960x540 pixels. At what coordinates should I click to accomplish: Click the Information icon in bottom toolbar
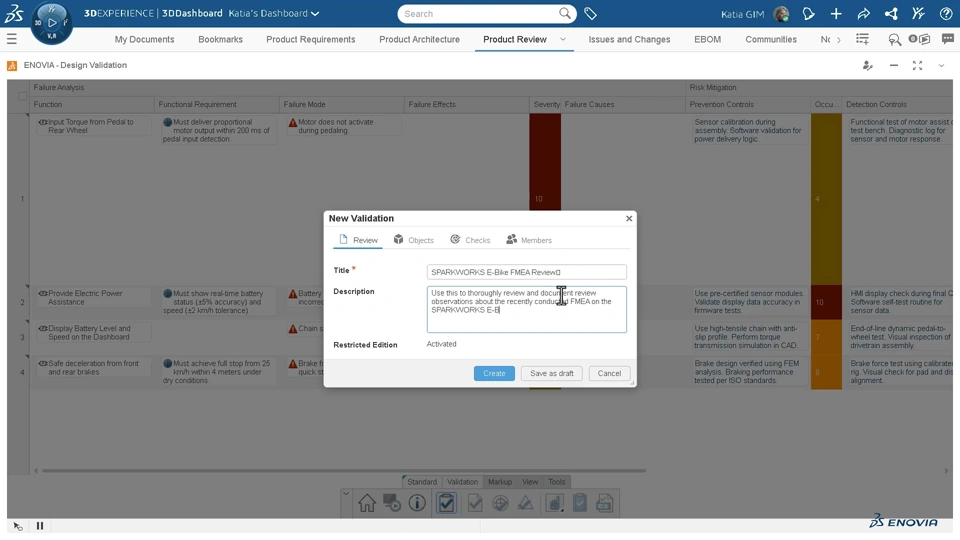click(x=417, y=503)
